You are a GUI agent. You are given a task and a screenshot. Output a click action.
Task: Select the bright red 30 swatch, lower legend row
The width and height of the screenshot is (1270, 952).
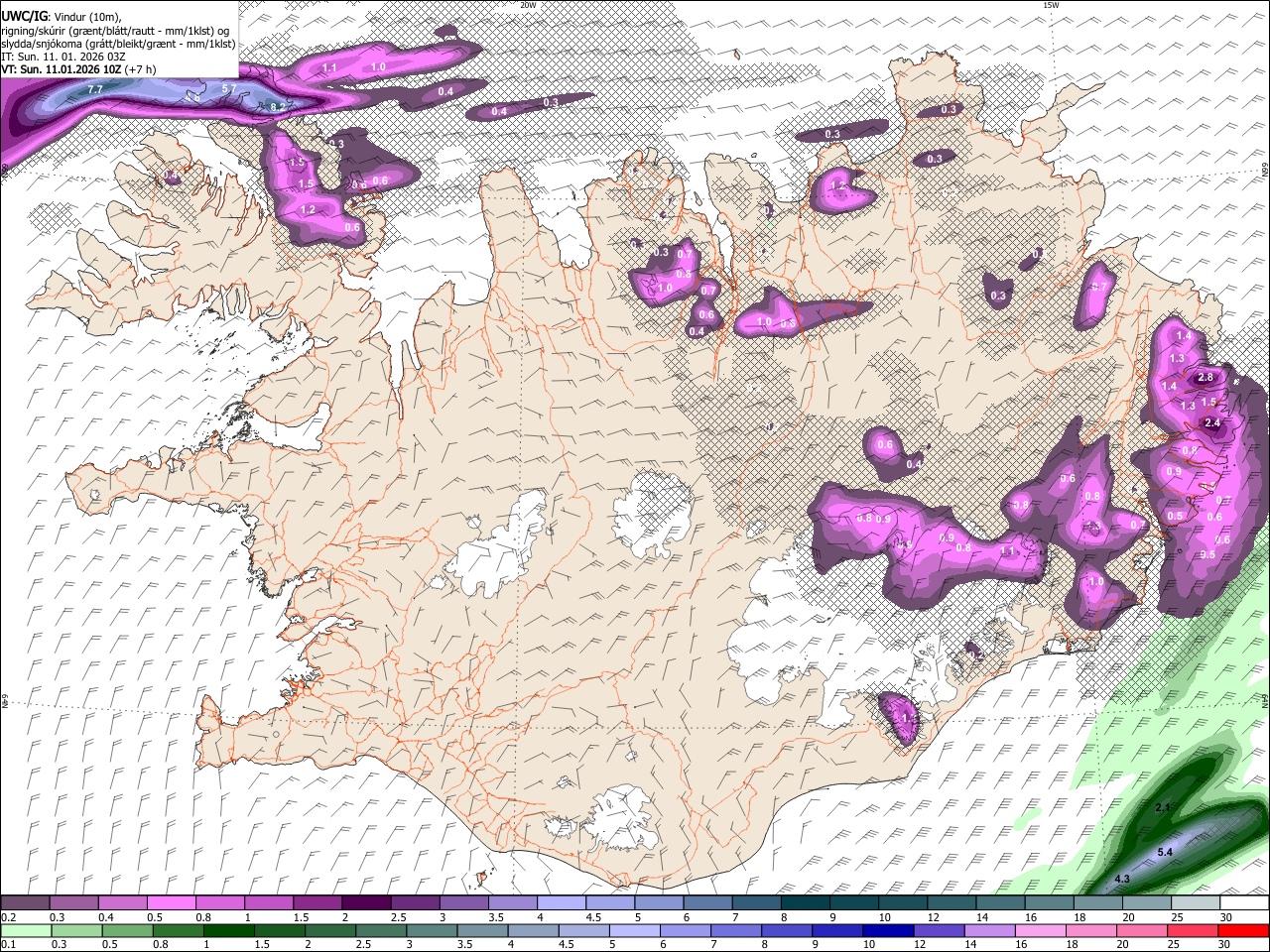coord(1243,930)
